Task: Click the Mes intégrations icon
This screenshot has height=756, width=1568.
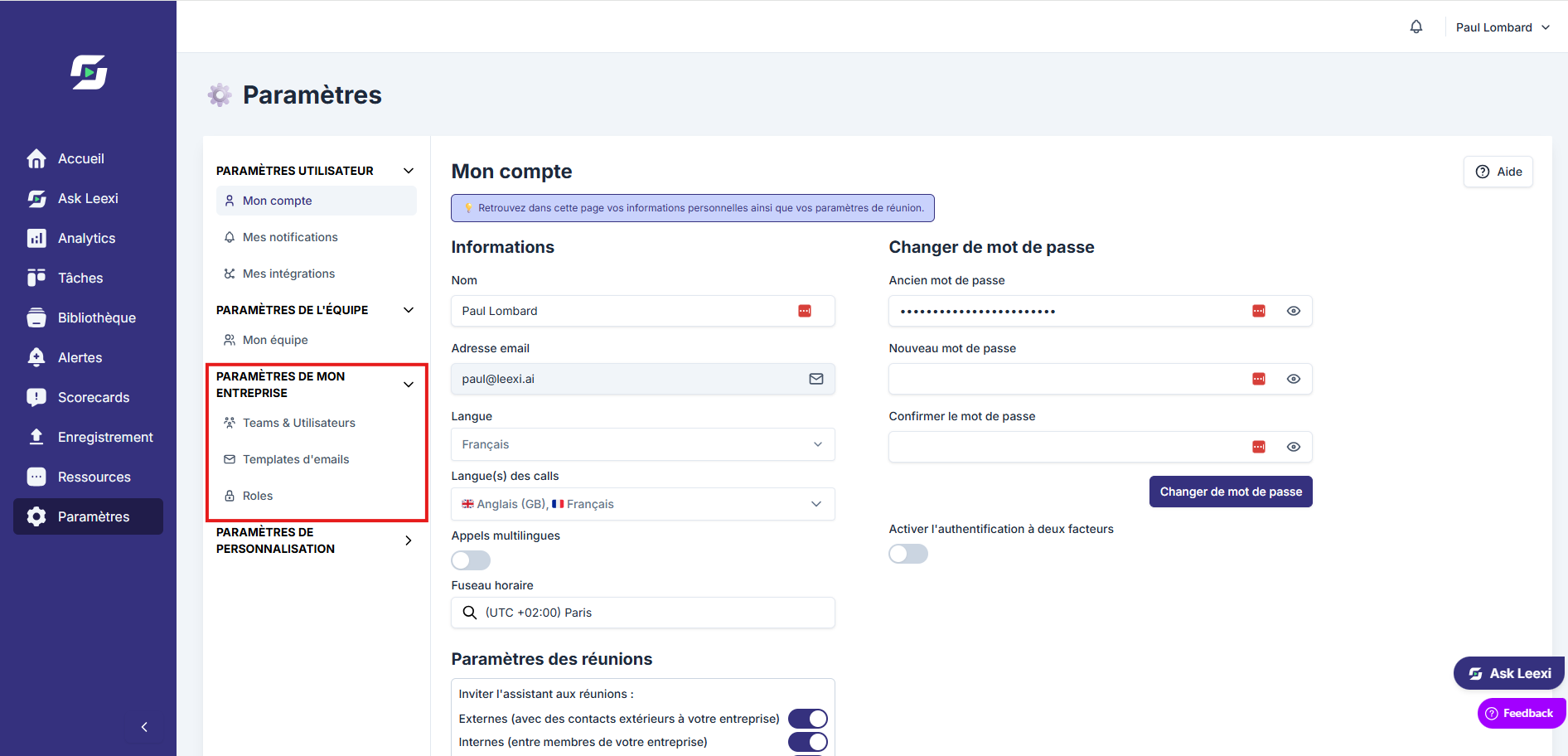Action: 230,274
